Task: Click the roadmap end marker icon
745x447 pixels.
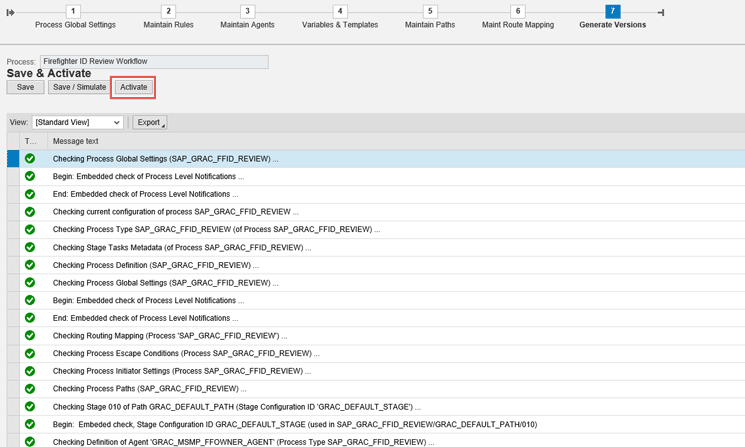Action: pyautogui.click(x=660, y=12)
